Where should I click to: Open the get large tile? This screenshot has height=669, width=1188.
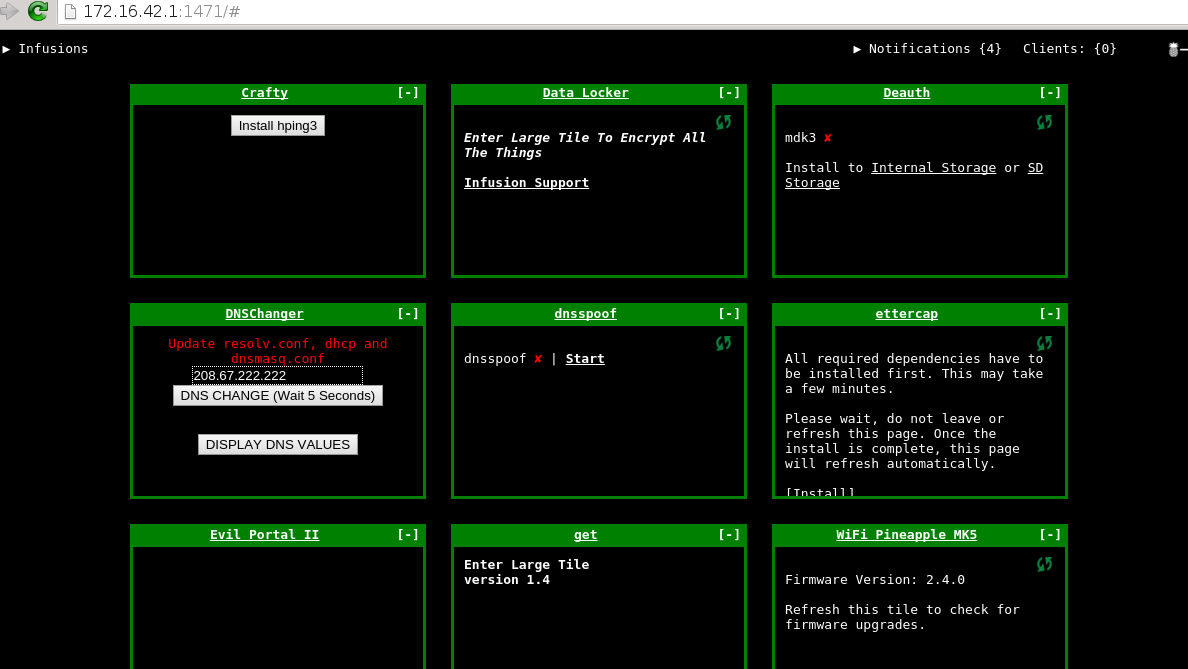tap(586, 535)
